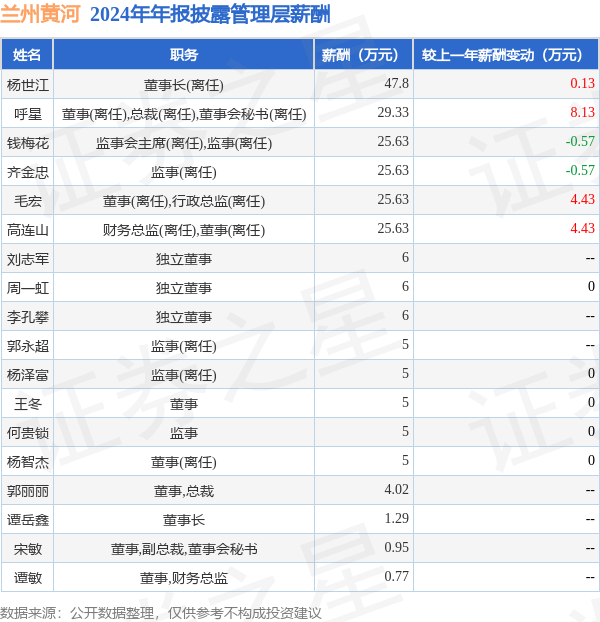
Task: Click the position 董事,财务总监
Action: (x=184, y=578)
